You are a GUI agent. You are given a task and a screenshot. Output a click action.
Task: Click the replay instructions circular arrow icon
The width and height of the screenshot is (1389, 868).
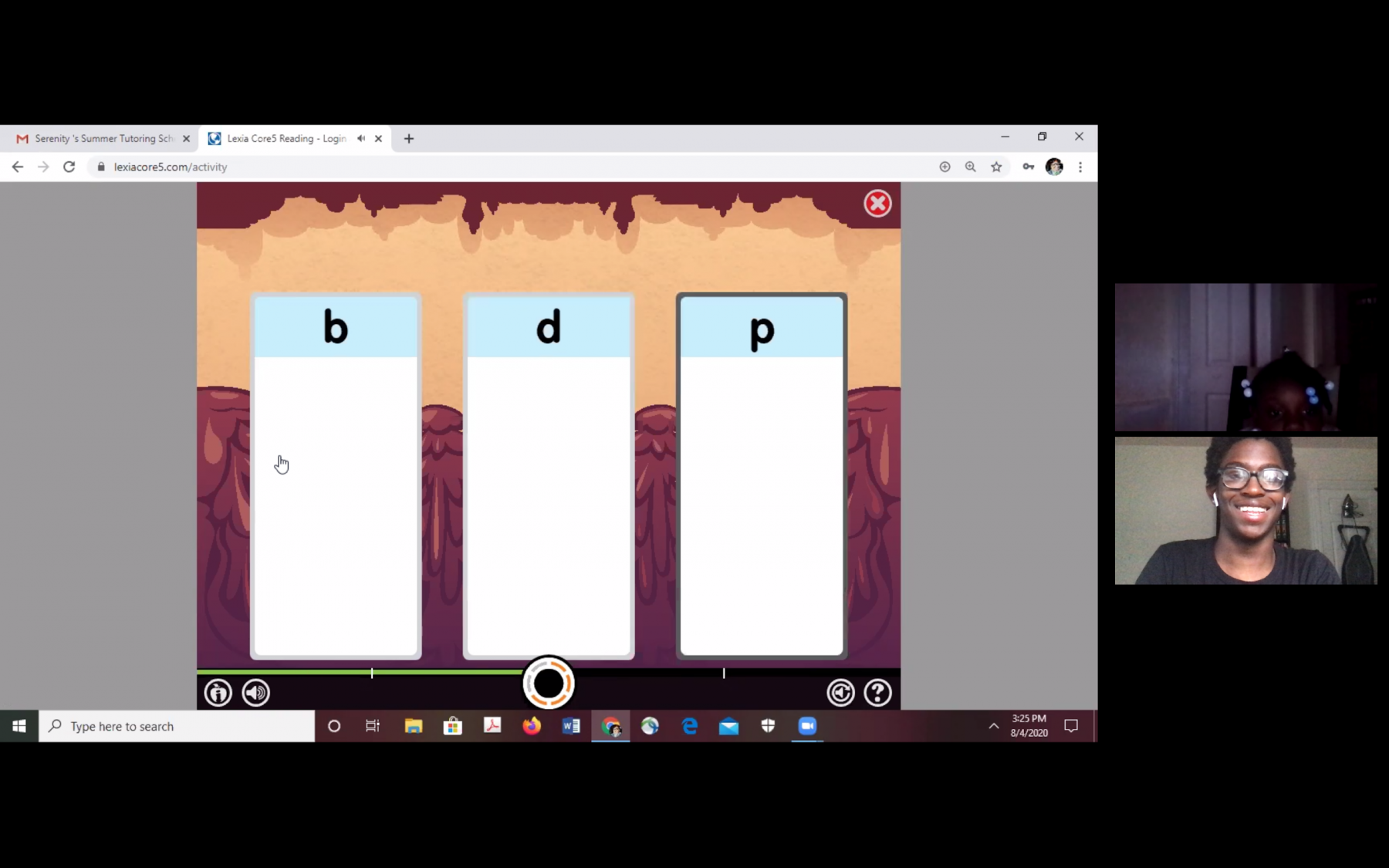click(x=840, y=693)
